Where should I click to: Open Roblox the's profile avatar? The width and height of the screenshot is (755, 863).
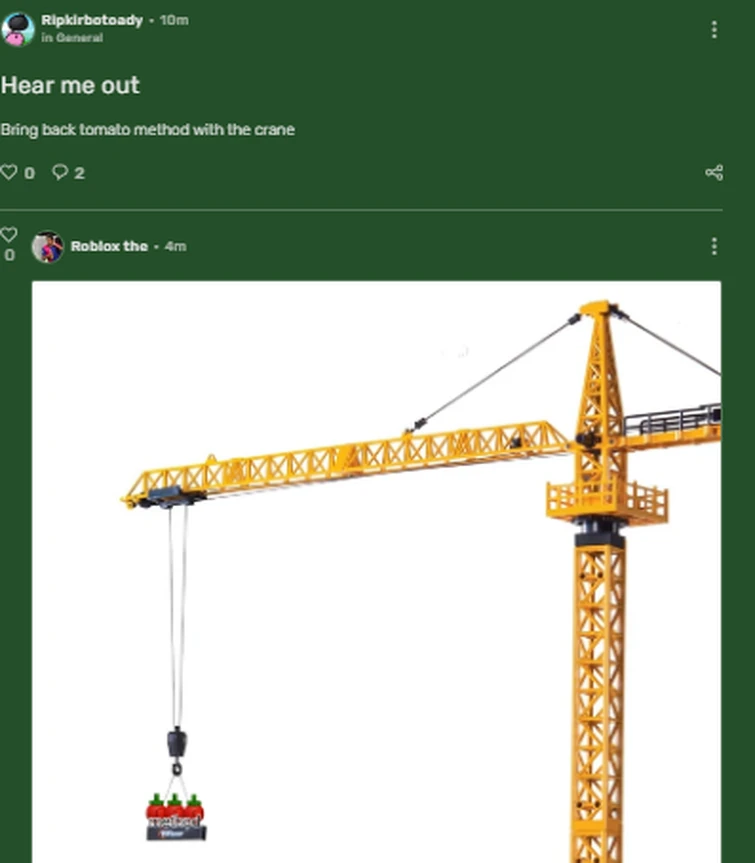(47, 247)
